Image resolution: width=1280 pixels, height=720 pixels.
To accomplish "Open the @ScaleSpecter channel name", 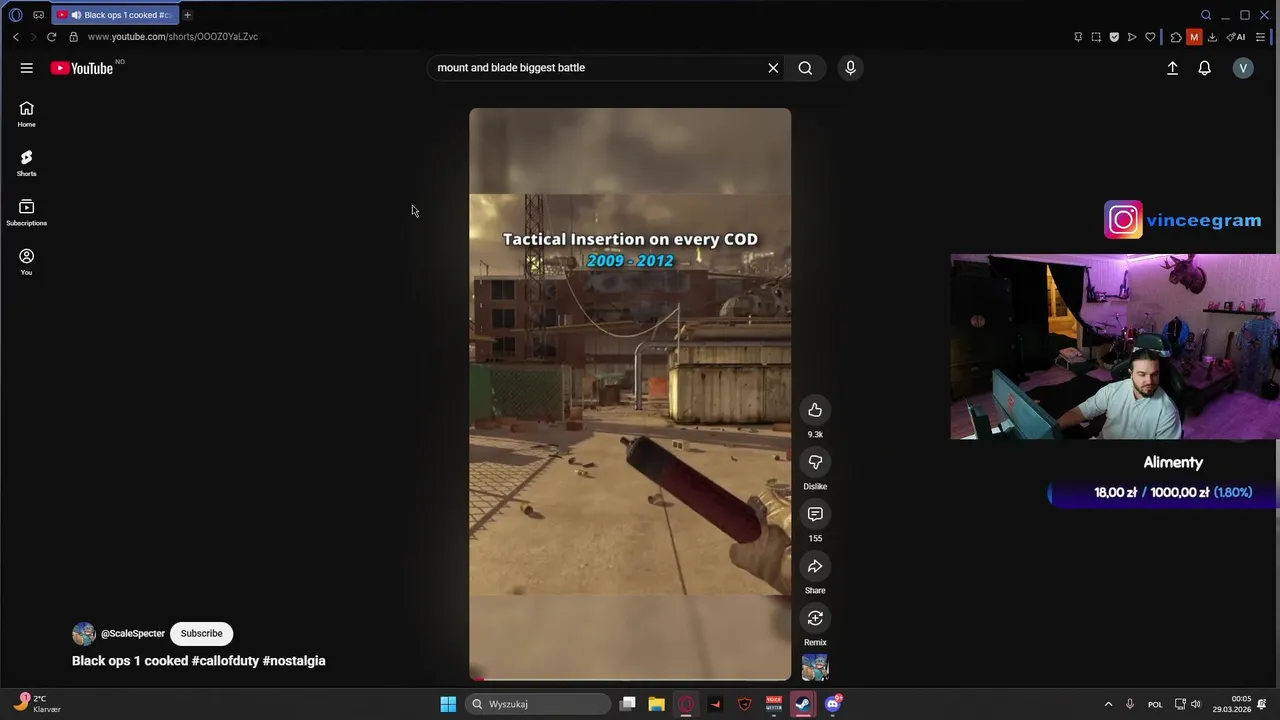I will click(x=133, y=634).
